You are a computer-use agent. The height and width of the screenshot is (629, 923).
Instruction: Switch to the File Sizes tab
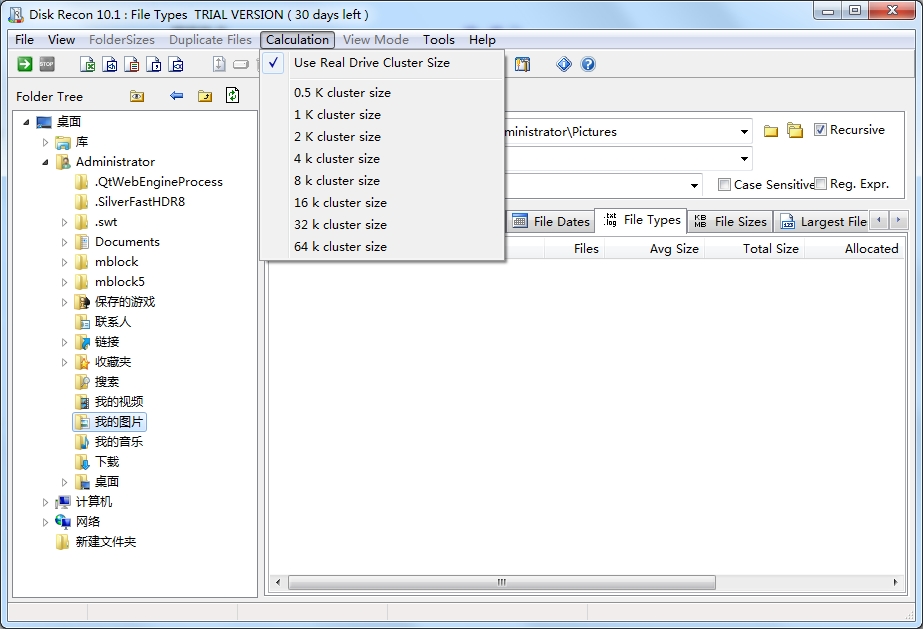[731, 221]
